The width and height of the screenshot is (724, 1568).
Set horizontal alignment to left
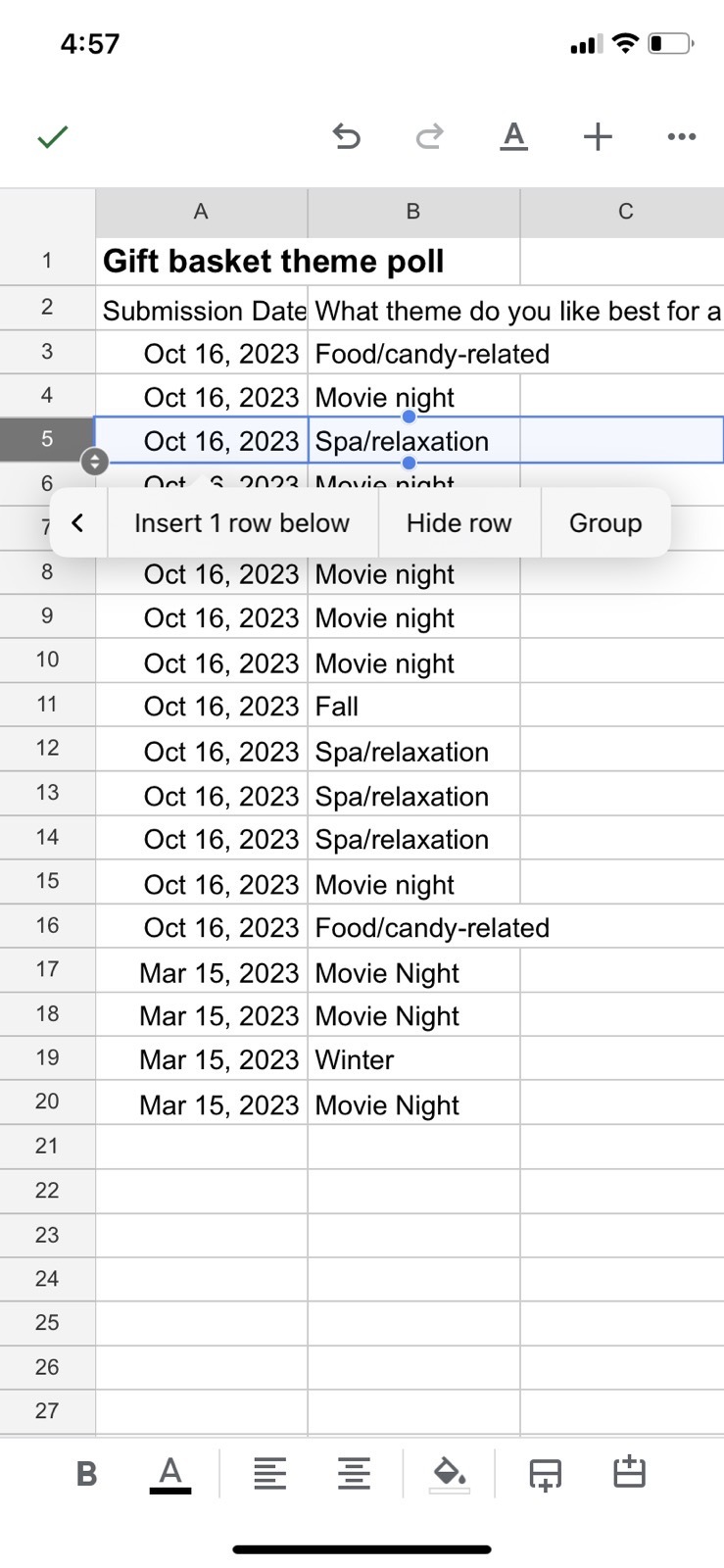[269, 1474]
